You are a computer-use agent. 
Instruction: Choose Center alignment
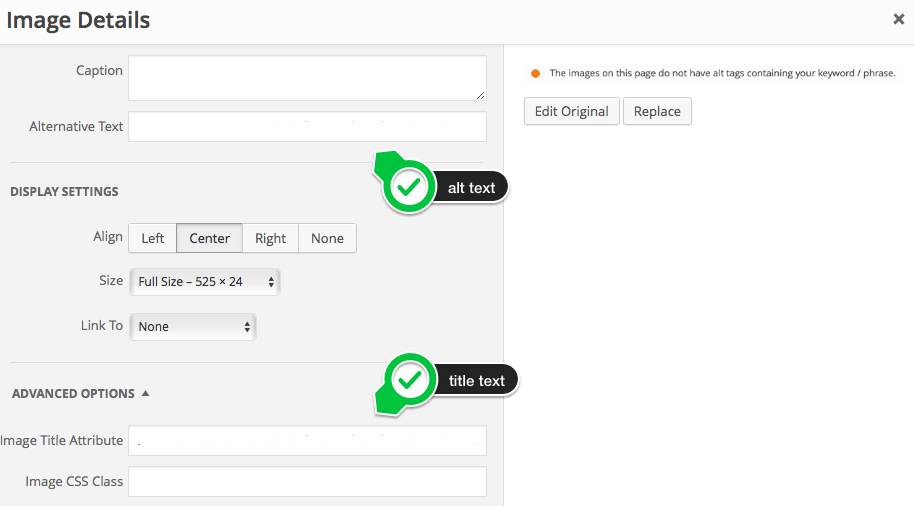(209, 238)
